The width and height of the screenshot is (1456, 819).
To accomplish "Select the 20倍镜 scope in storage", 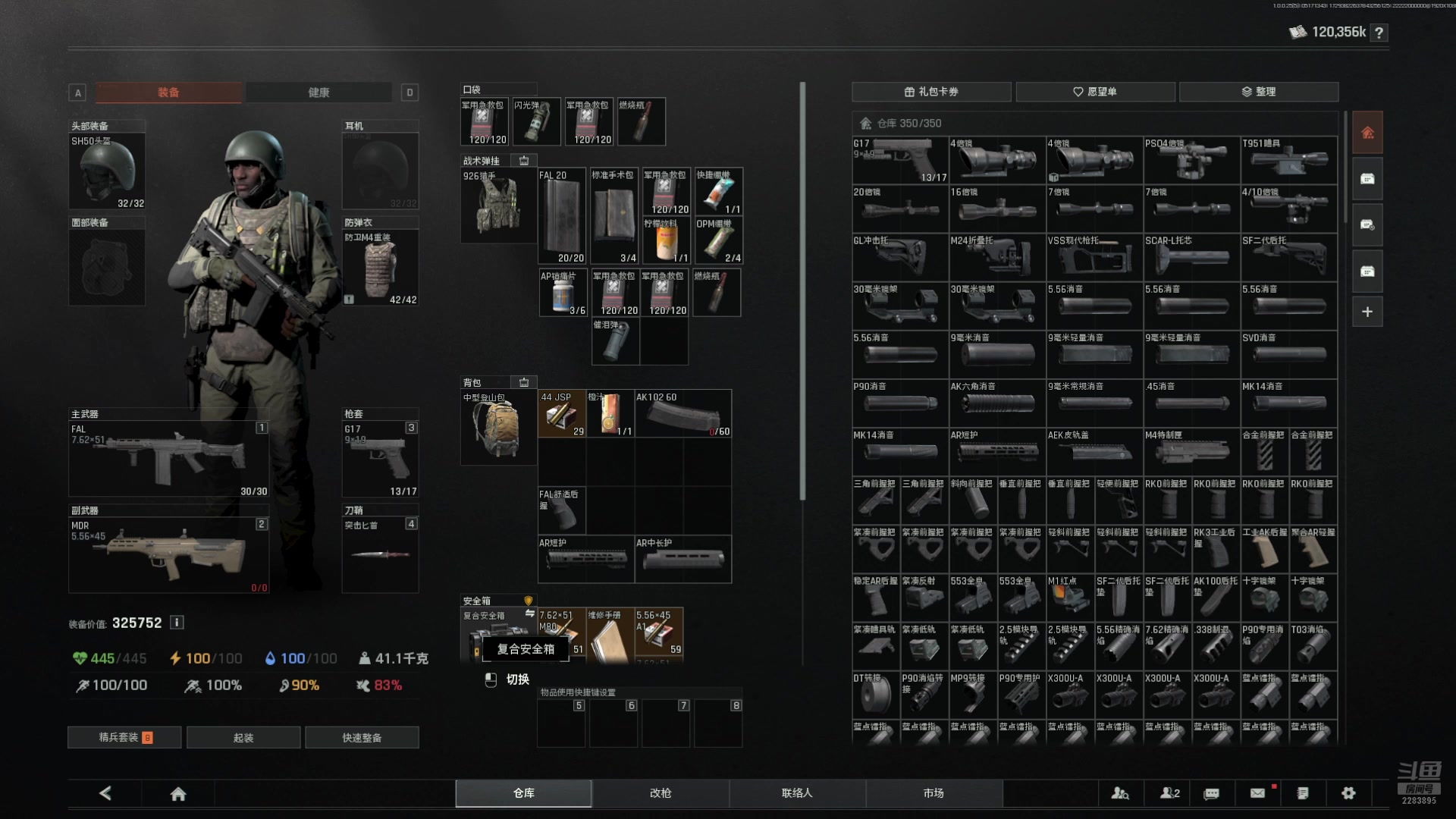I will (x=900, y=209).
